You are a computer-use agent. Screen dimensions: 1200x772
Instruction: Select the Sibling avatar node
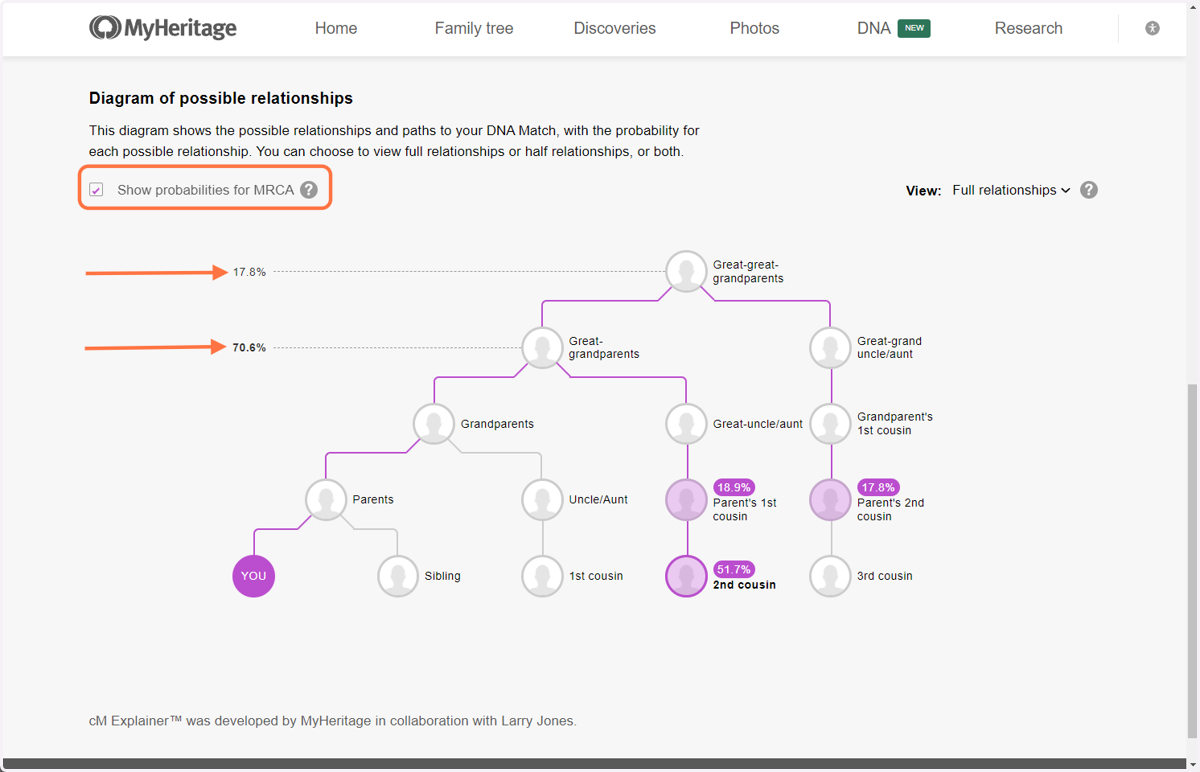[x=398, y=576]
